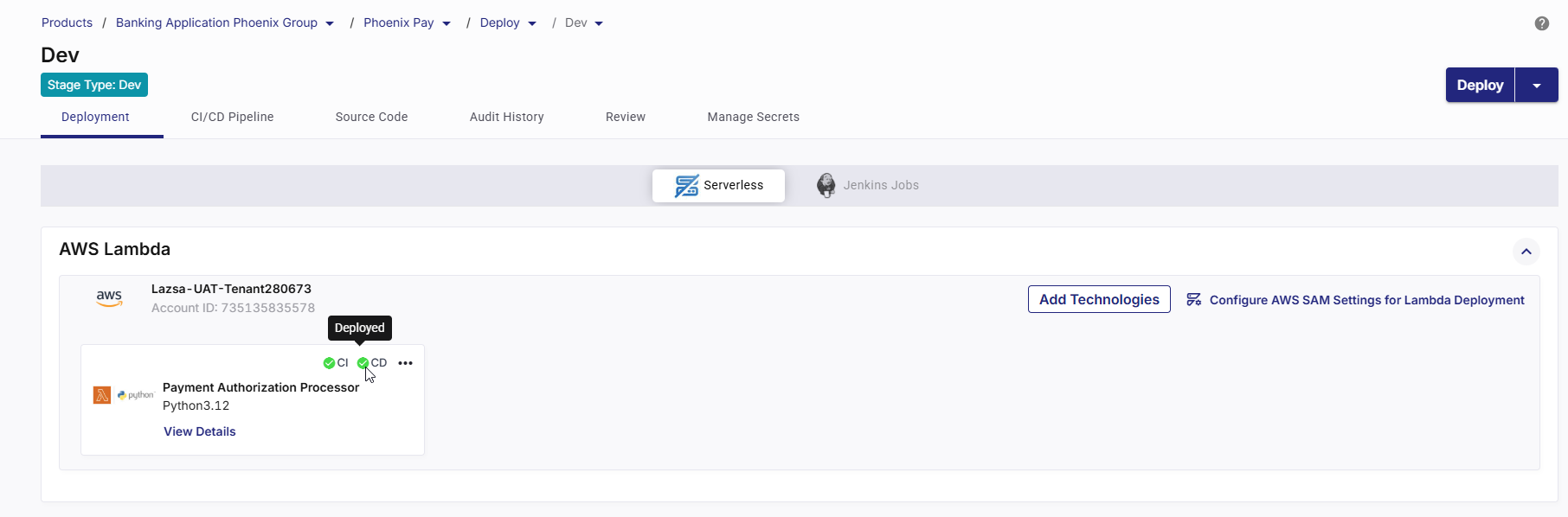
Task: Open the three-dot menu on Lambda card
Action: pyautogui.click(x=405, y=363)
